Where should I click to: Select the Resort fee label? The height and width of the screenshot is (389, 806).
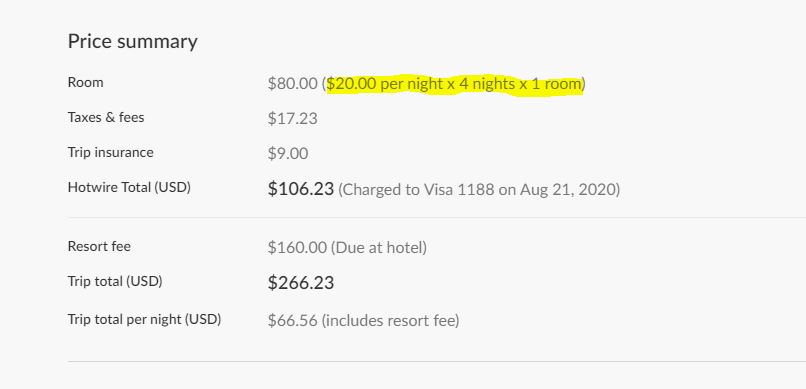tap(99, 246)
